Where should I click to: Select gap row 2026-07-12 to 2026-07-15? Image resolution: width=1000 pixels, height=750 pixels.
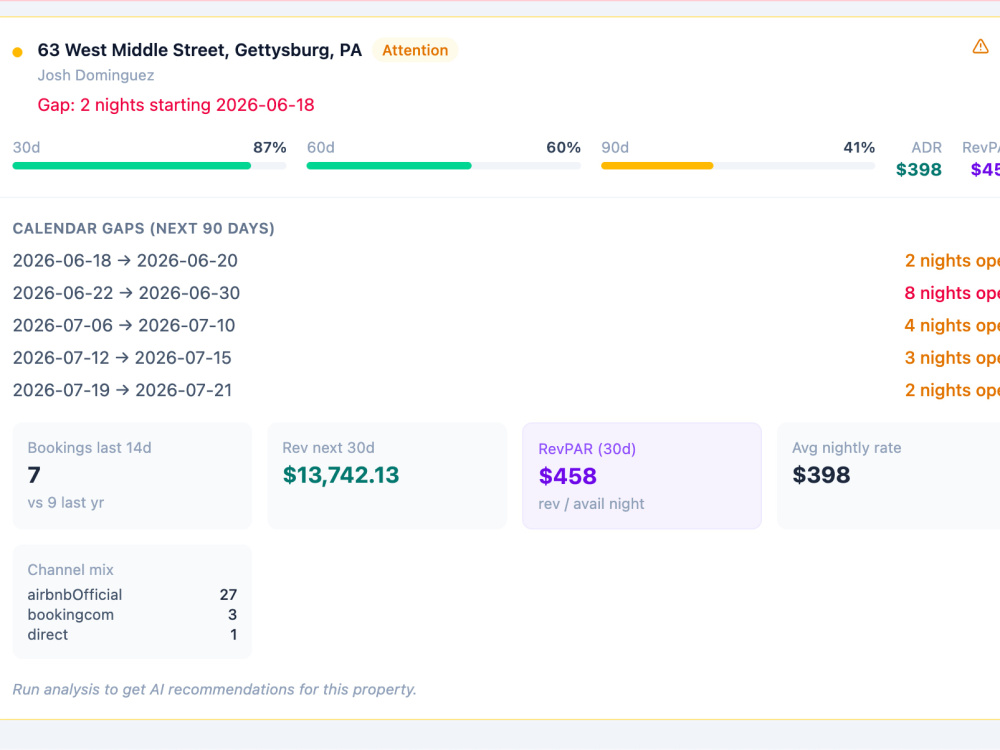tap(506, 358)
